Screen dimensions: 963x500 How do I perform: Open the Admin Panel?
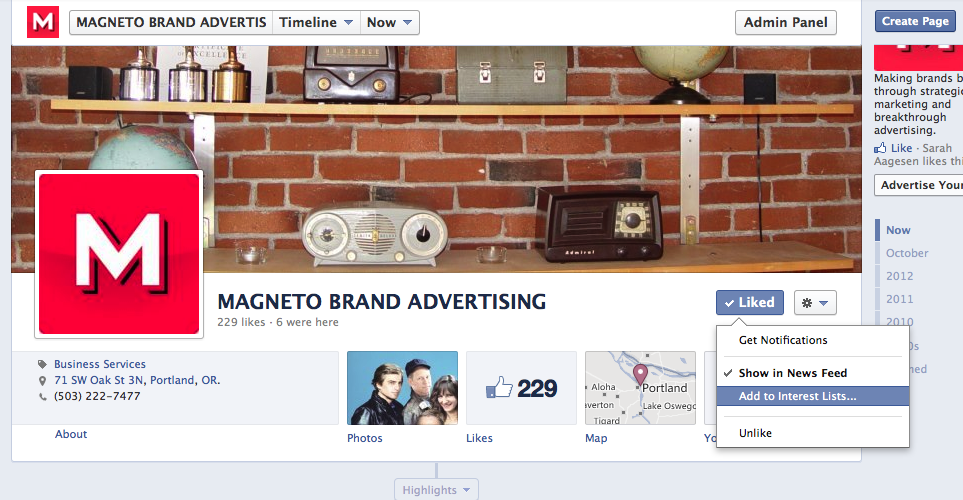(x=786, y=23)
